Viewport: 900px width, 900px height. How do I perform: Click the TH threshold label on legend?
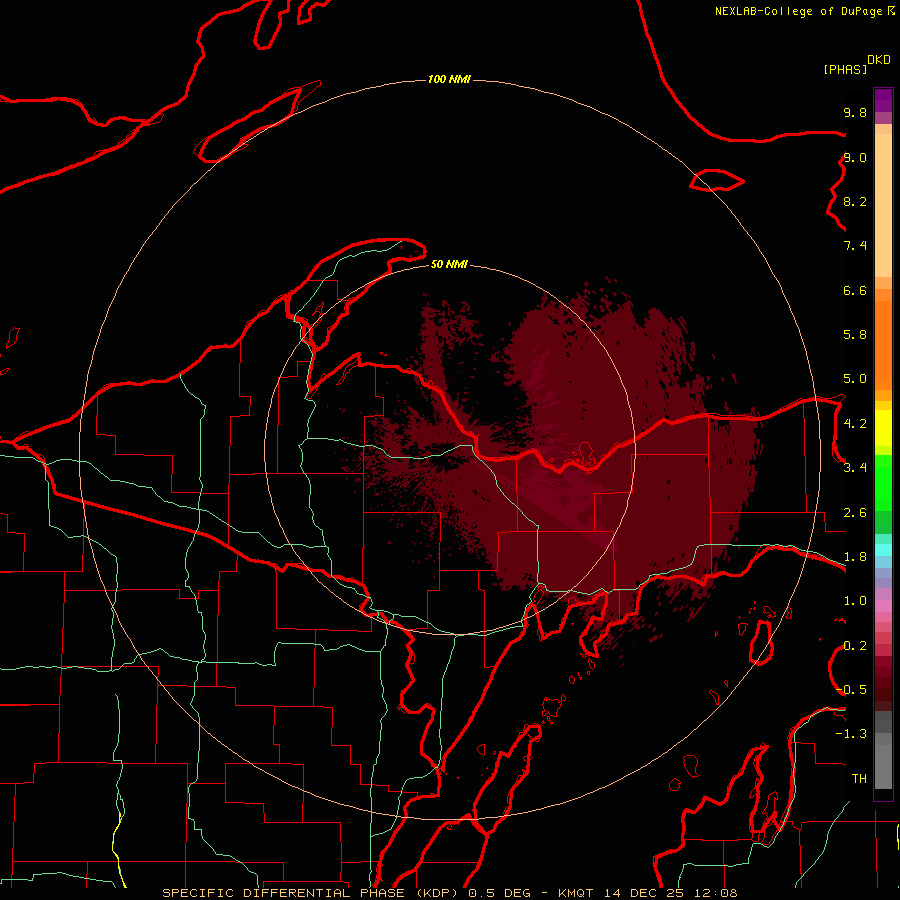tap(859, 779)
